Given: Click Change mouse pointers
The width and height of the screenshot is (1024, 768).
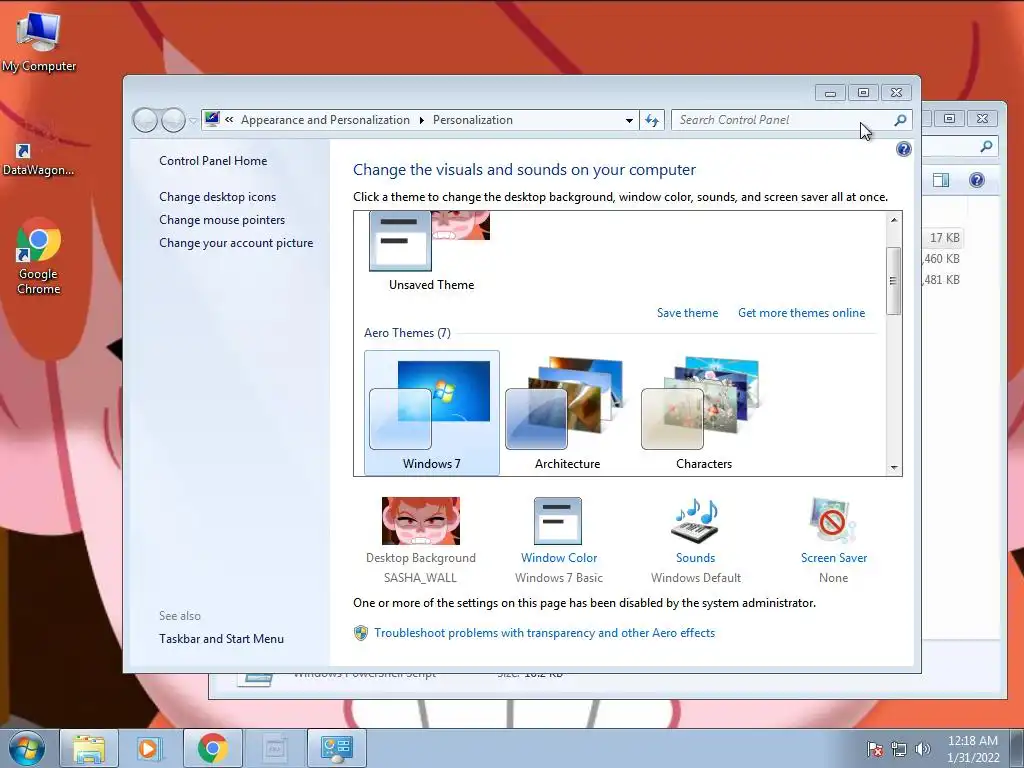Looking at the screenshot, I should click(222, 219).
